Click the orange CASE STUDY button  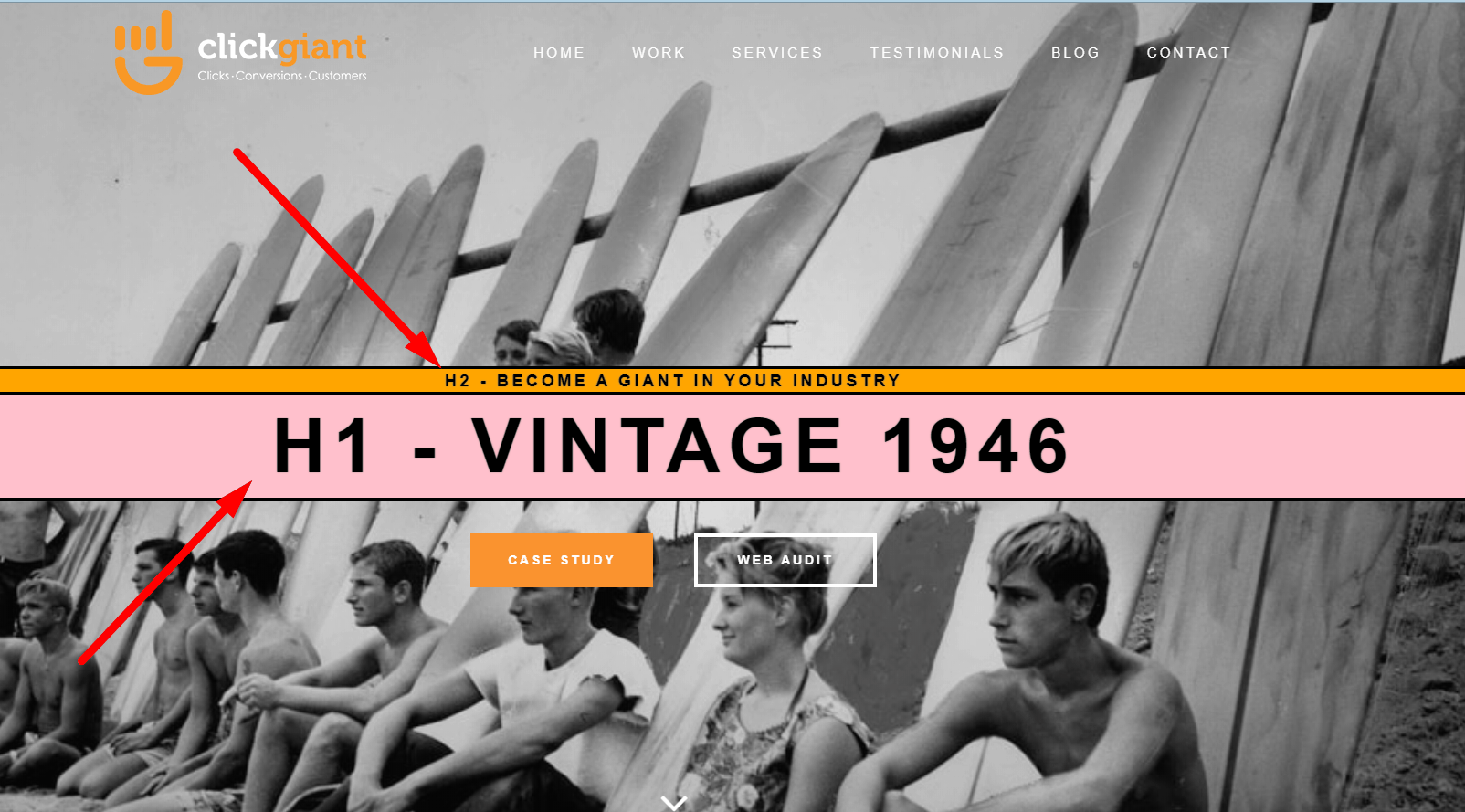(x=562, y=560)
